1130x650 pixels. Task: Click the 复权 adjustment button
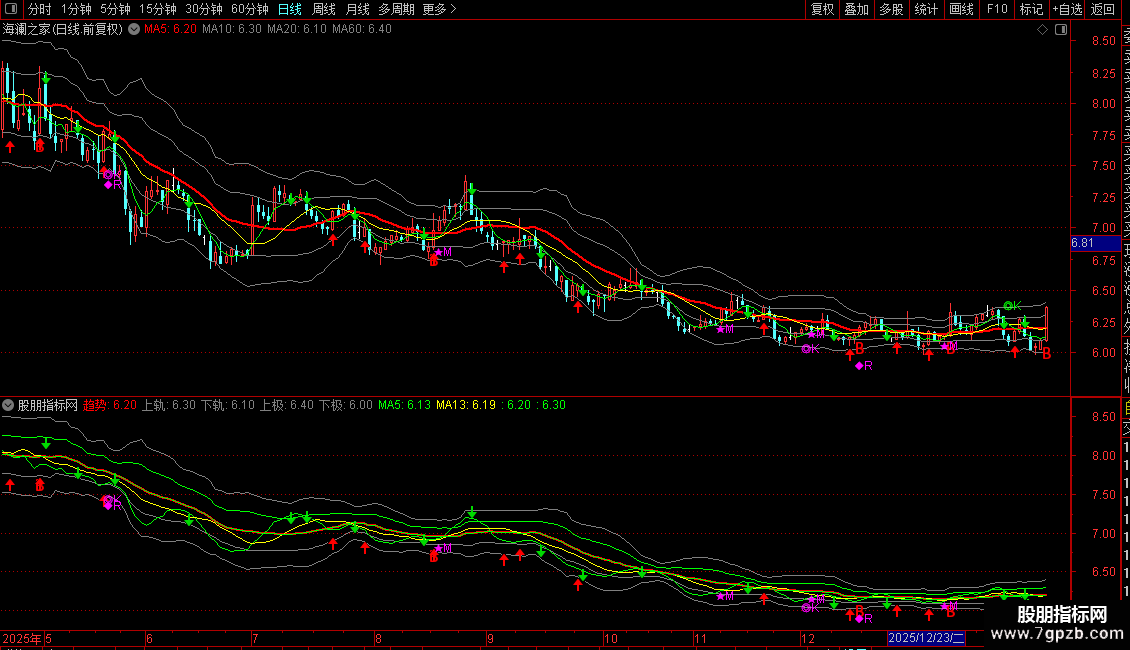pyautogui.click(x=822, y=9)
